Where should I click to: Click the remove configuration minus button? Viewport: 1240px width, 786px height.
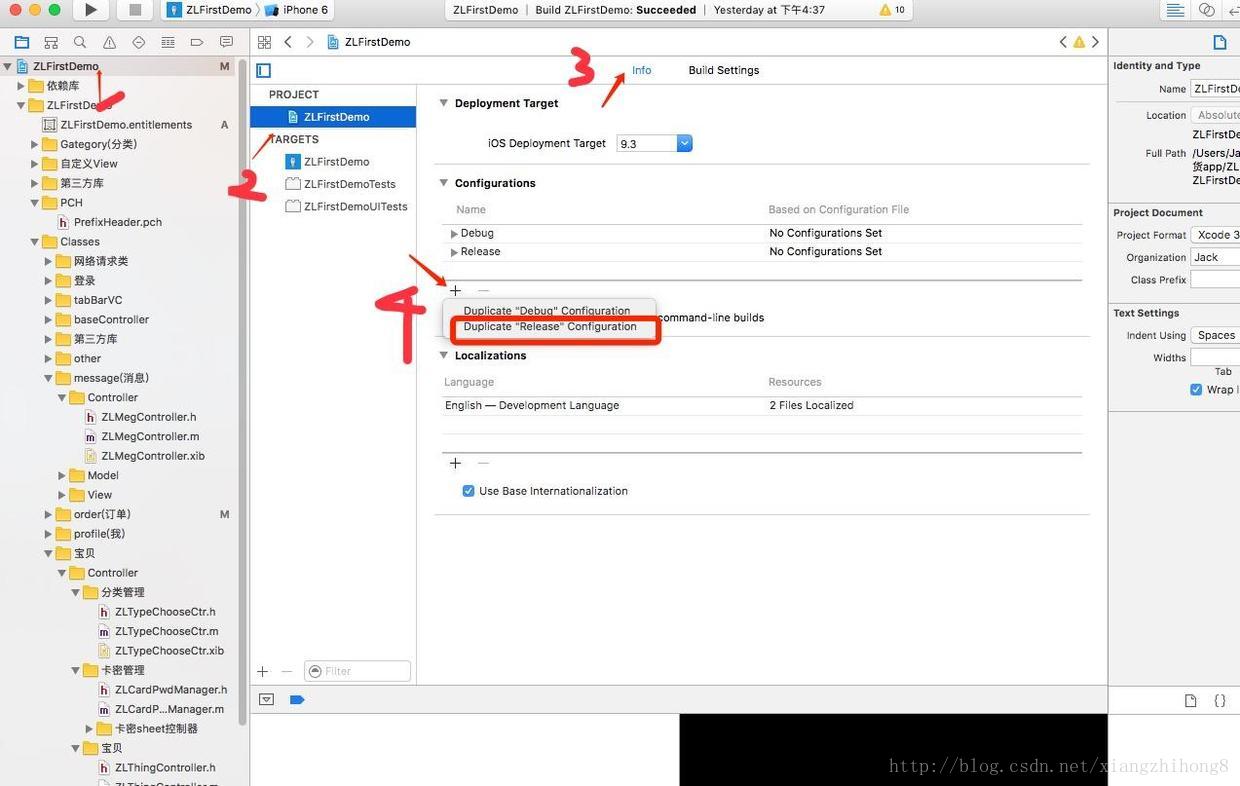[483, 290]
